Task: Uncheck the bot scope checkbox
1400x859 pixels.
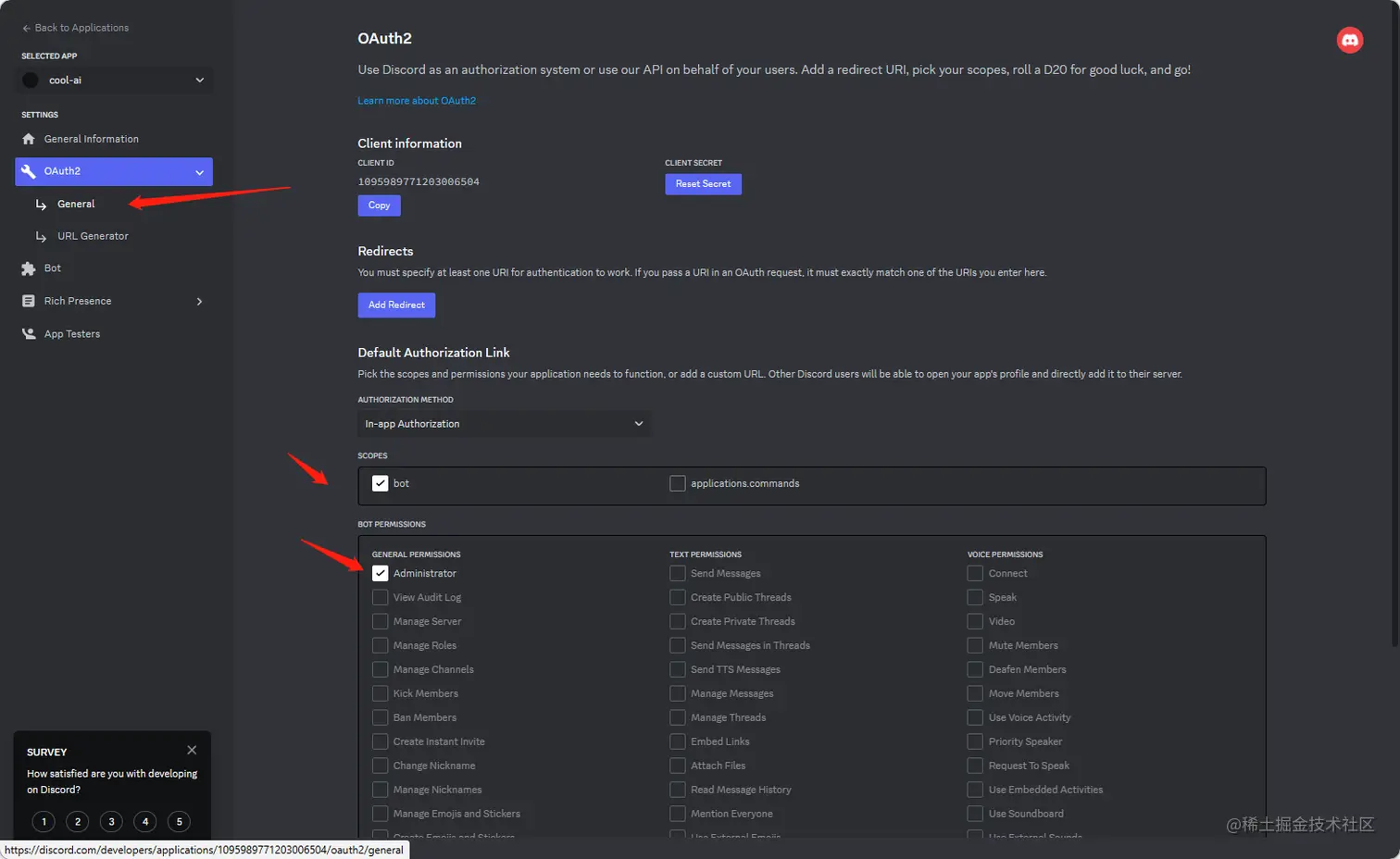Action: (380, 483)
